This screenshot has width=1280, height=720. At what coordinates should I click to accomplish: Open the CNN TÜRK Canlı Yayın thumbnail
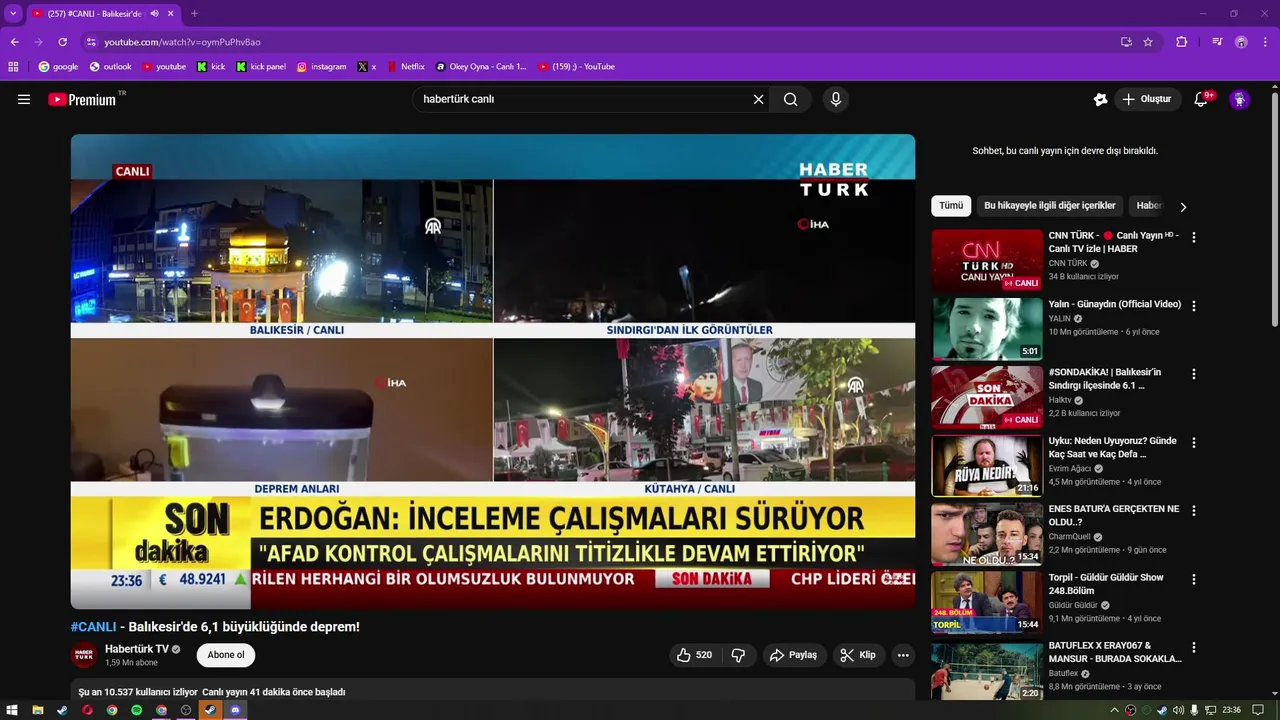coord(987,260)
